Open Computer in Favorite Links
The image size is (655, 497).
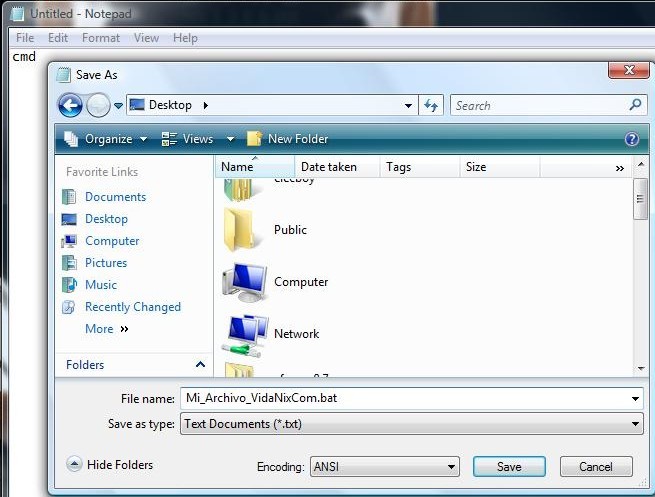click(x=112, y=241)
